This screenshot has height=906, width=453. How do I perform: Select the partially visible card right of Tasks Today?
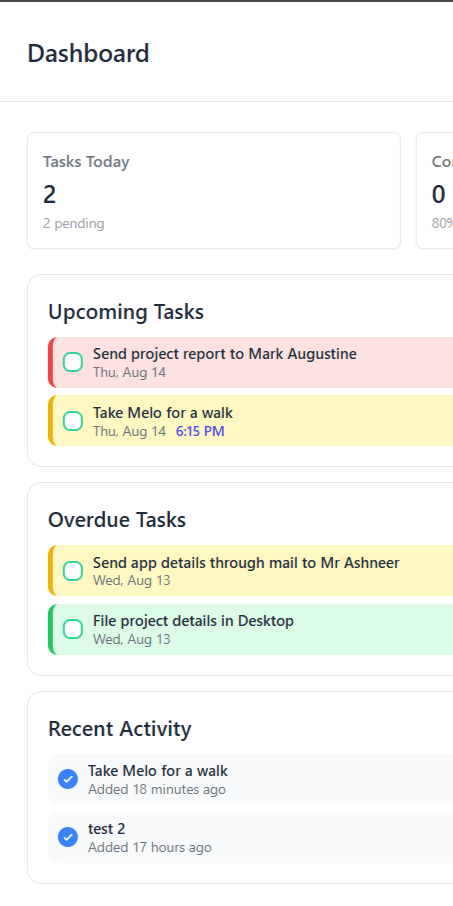[x=435, y=191]
